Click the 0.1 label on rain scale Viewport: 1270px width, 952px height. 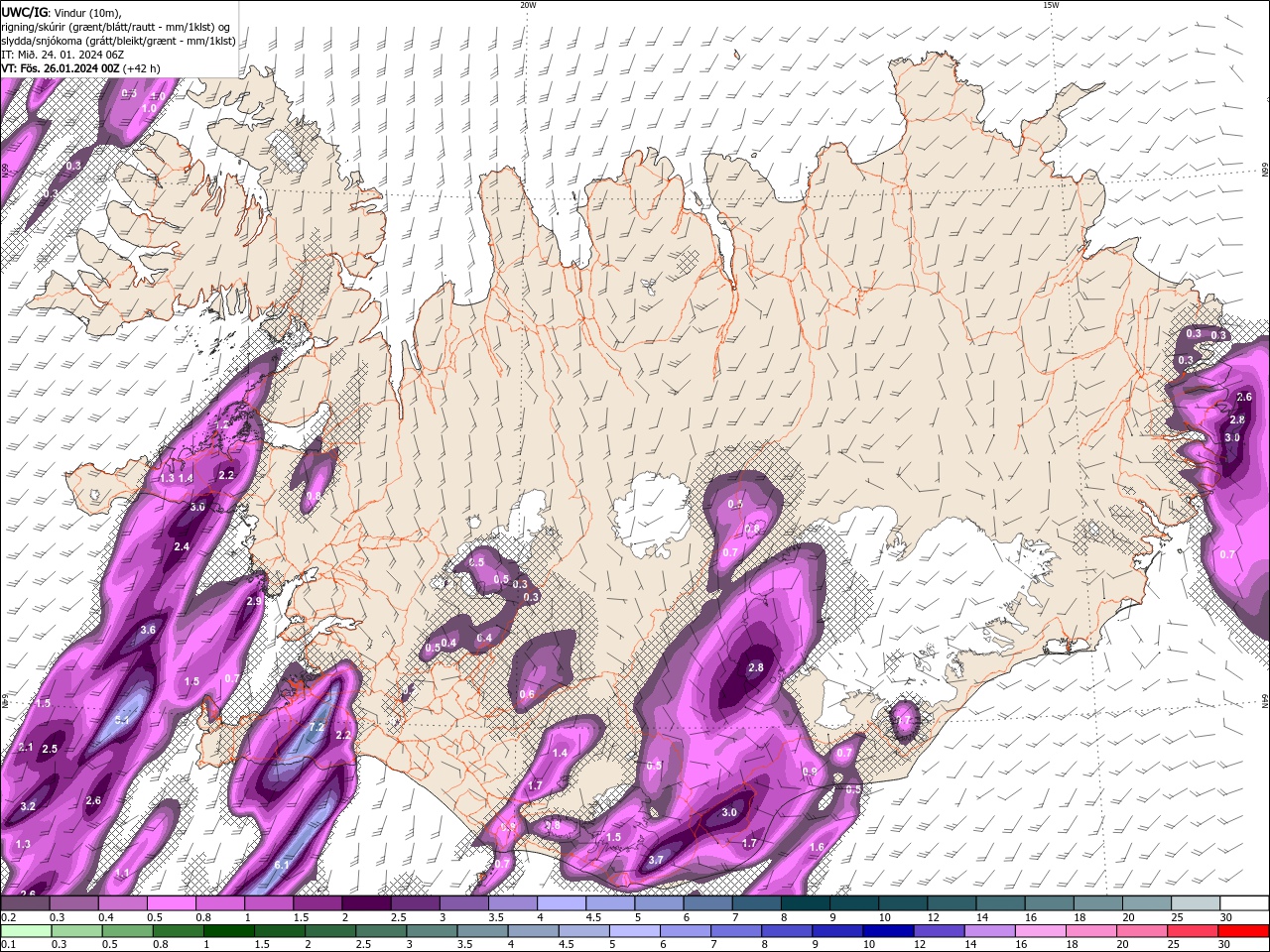[9, 945]
